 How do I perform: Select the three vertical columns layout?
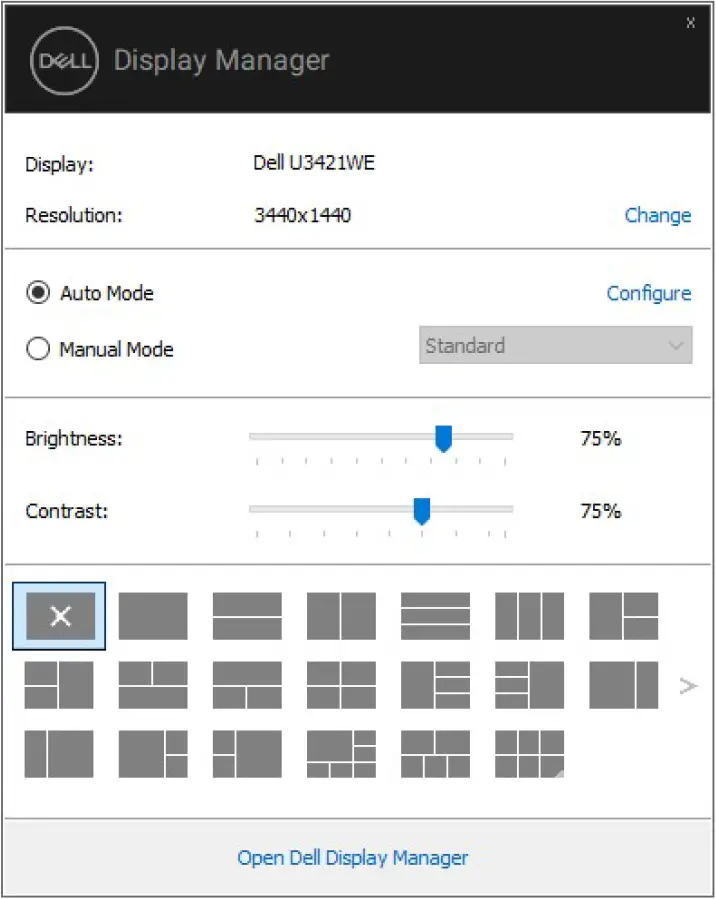click(529, 617)
